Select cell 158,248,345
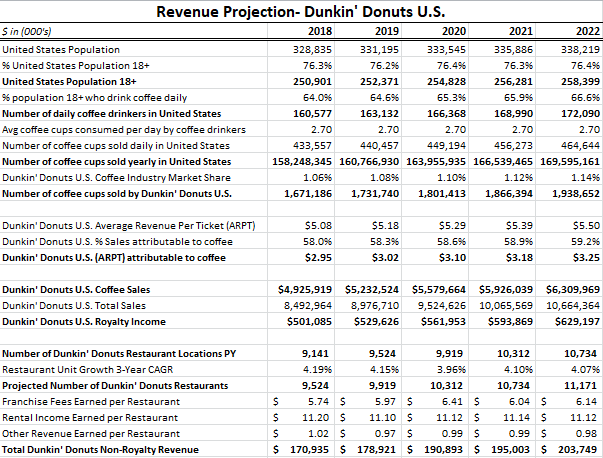 click(302, 162)
